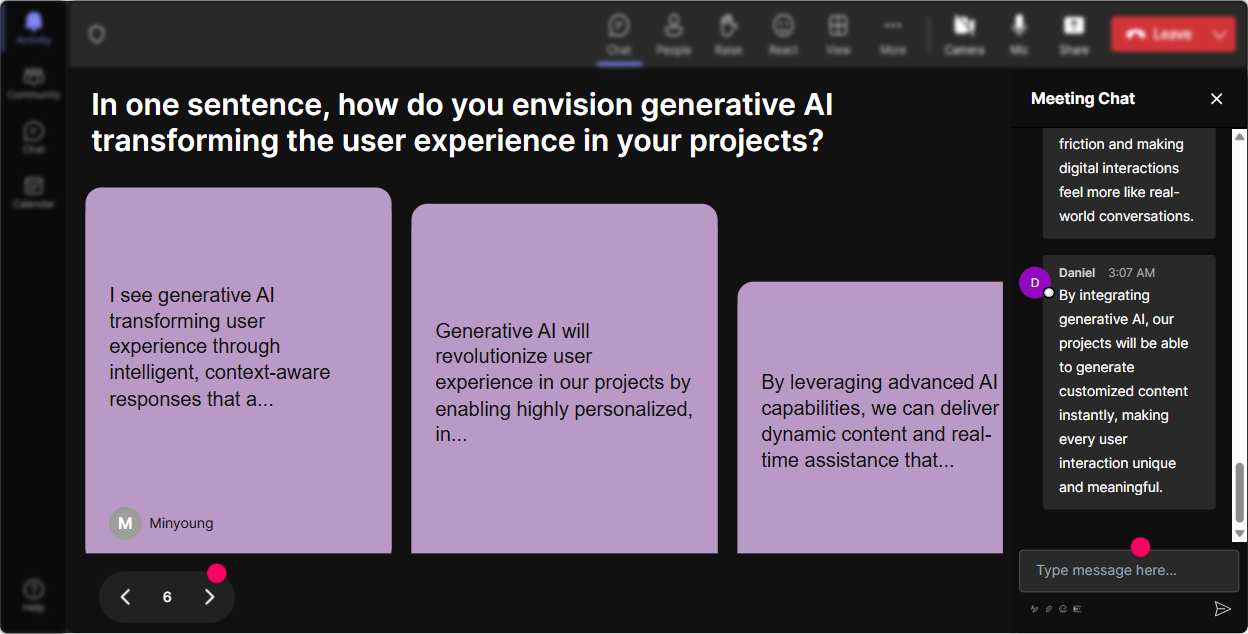Viewport: 1248px width, 634px height.
Task: Show the People list
Action: (x=673, y=33)
